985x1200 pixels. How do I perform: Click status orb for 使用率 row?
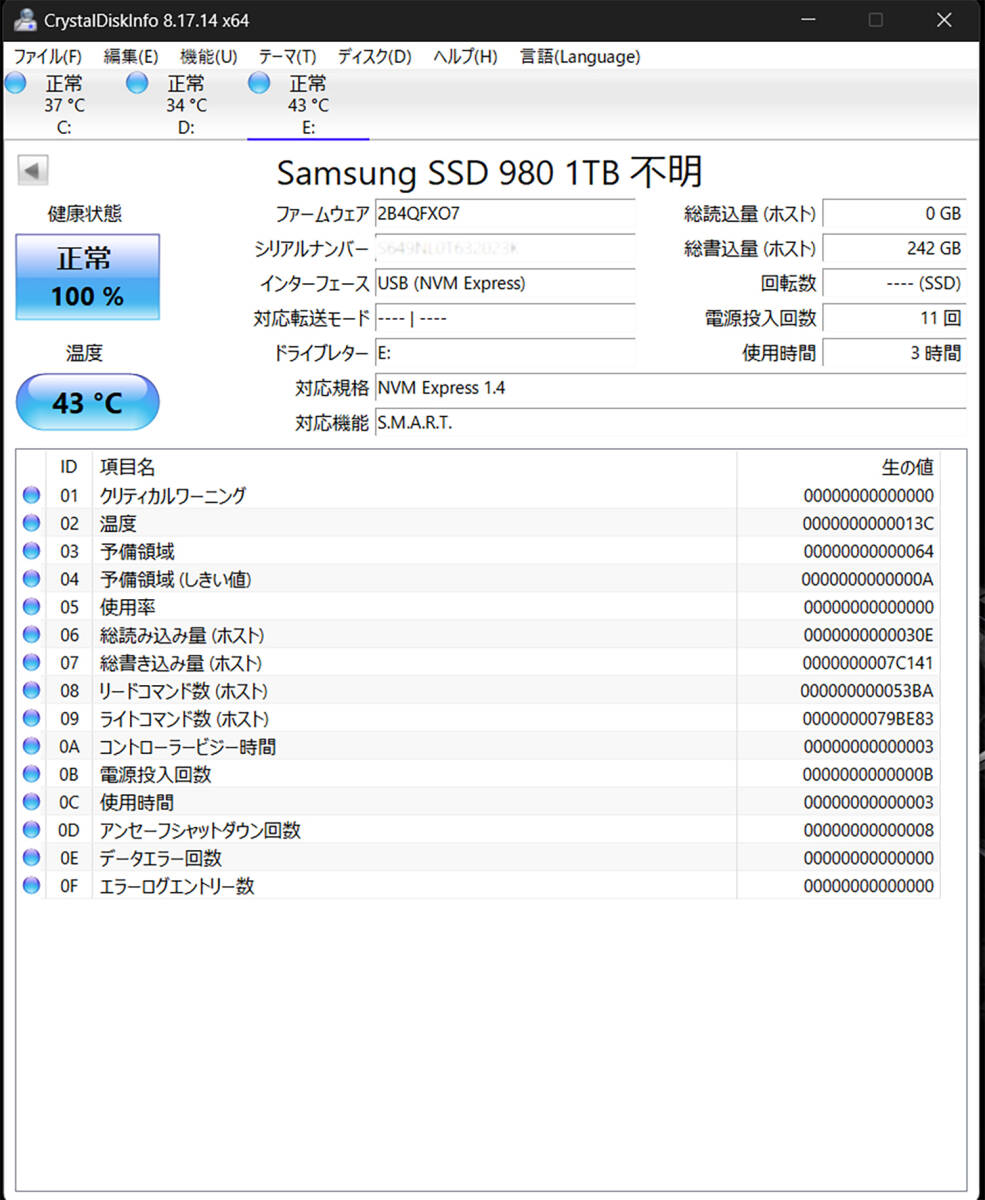[31, 607]
